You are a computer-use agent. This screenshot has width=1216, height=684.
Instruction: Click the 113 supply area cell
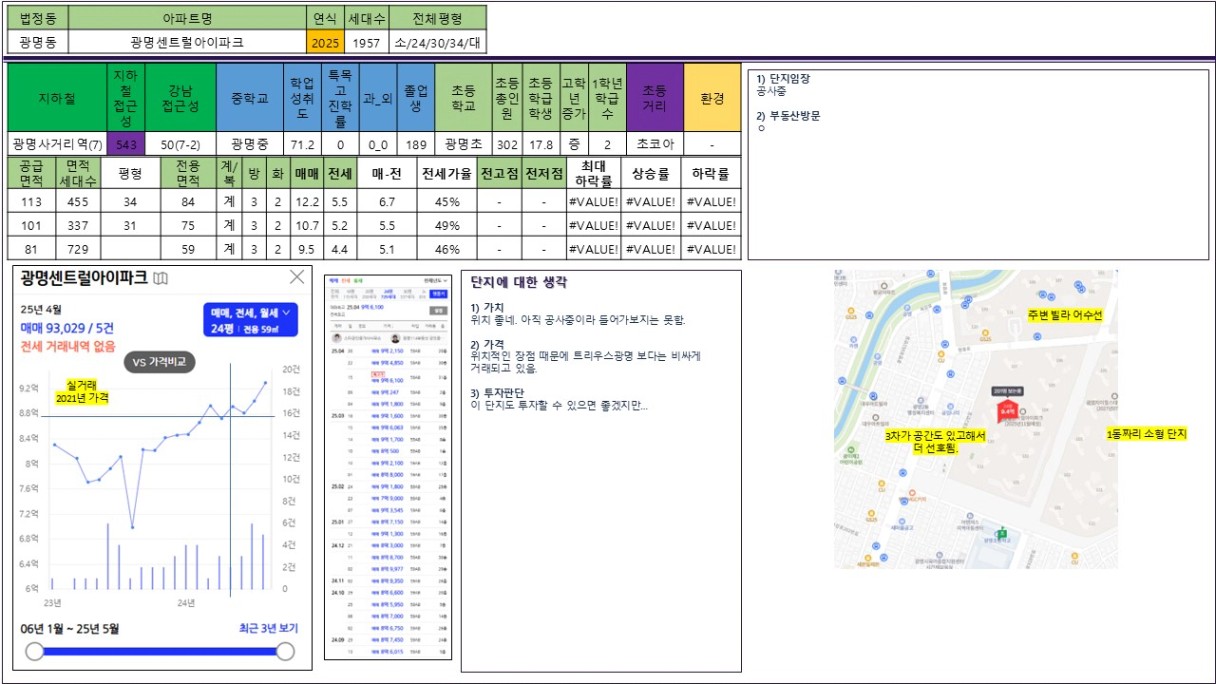[30, 201]
